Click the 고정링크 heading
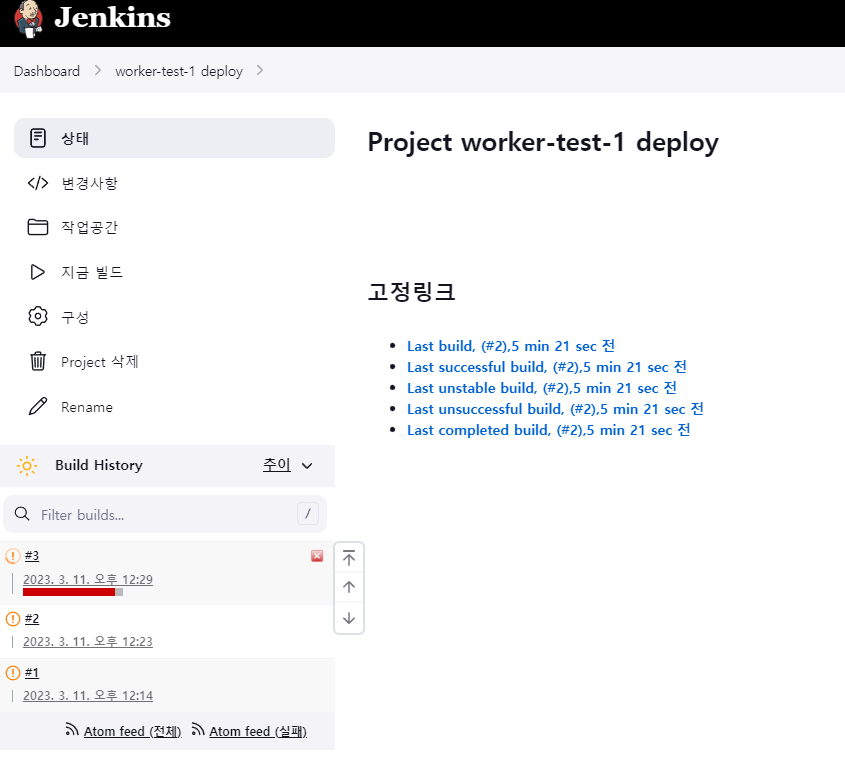Image resolution: width=845 pixels, height=775 pixels. [411, 292]
